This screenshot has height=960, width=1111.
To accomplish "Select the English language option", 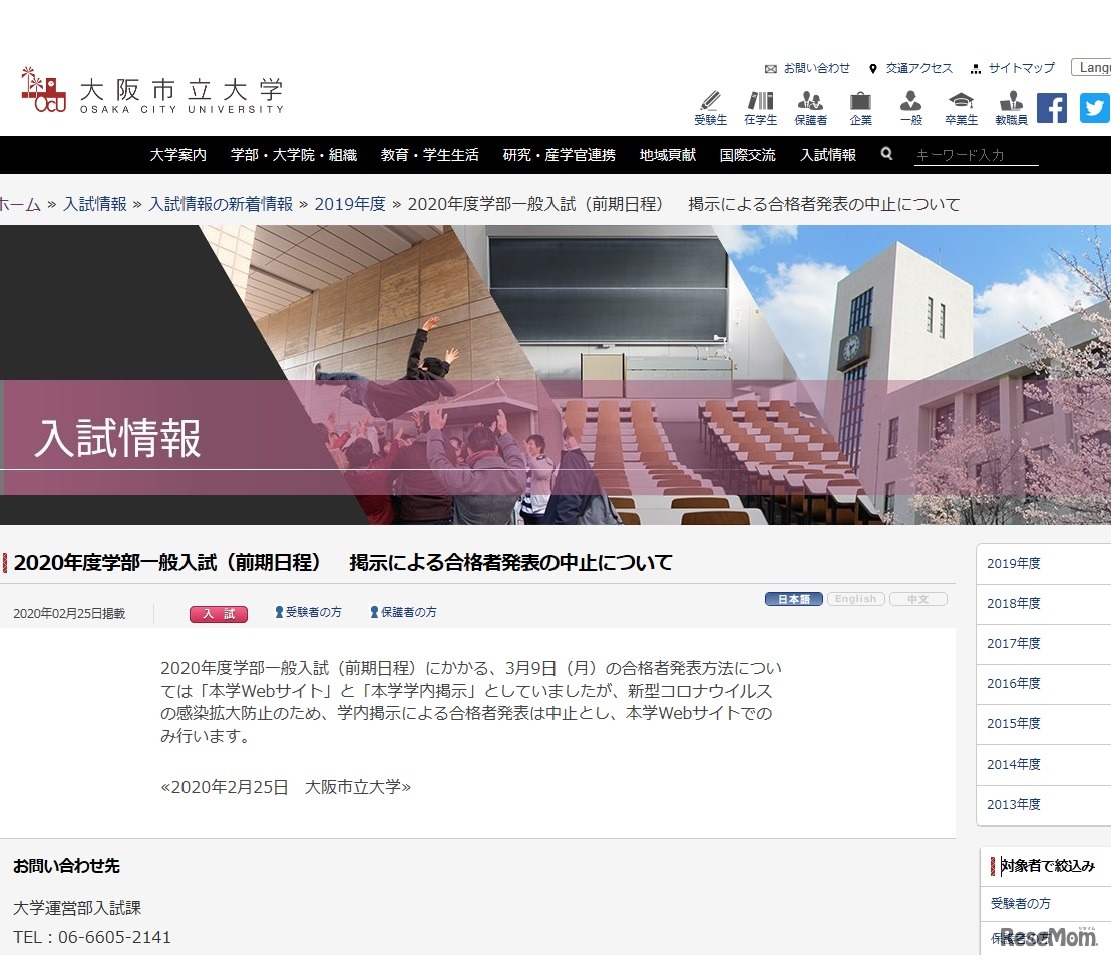I will [856, 598].
